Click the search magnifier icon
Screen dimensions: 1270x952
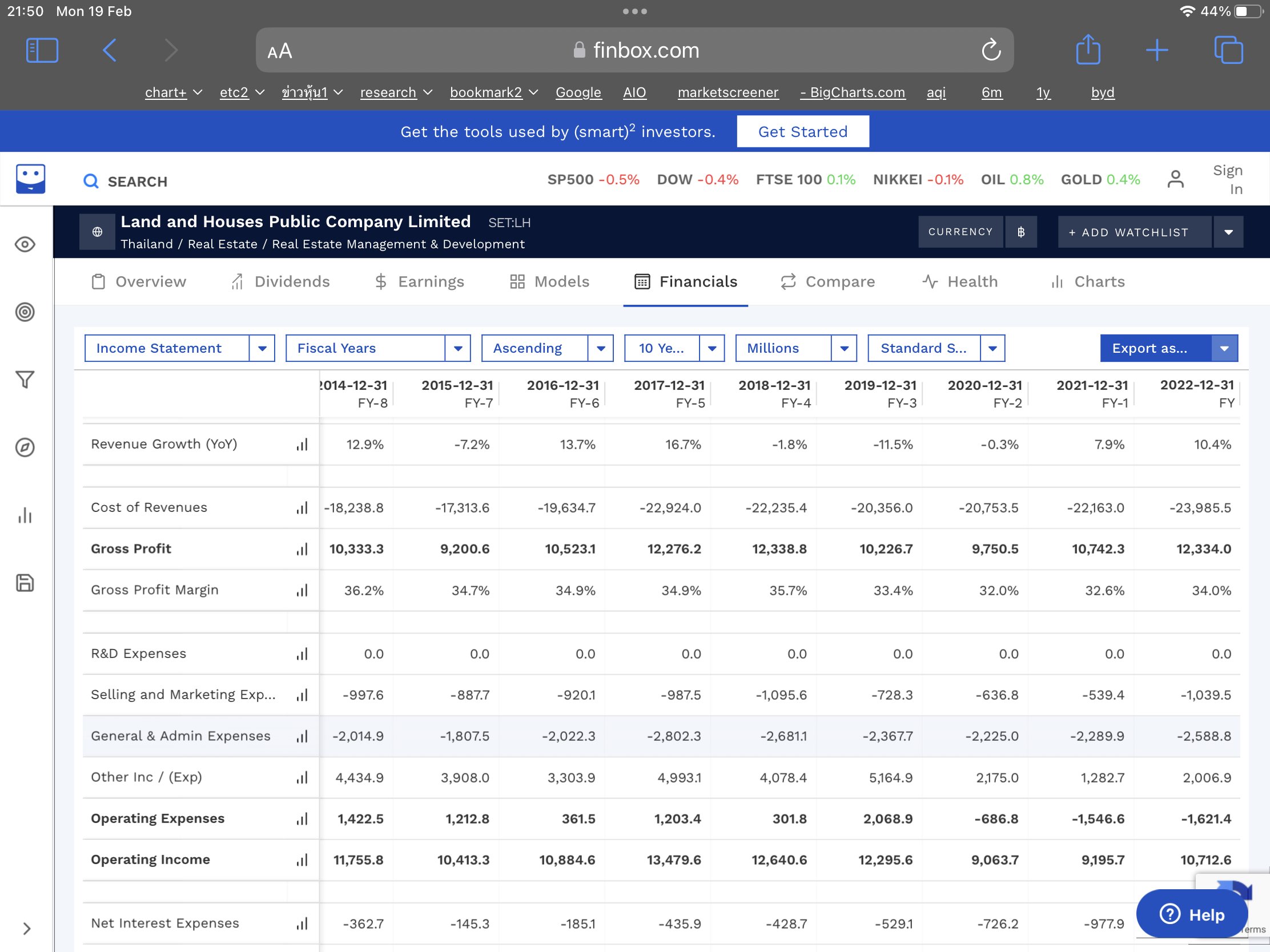[x=91, y=181]
